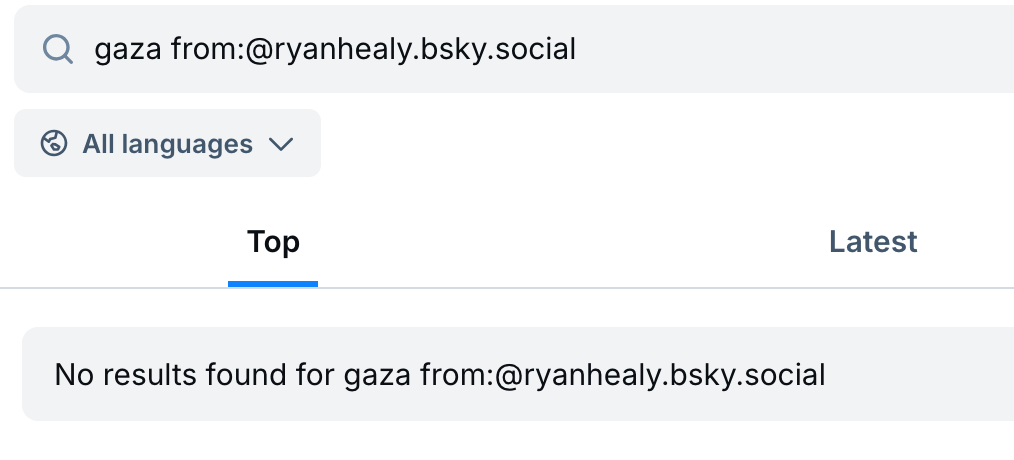Expand the All languages chevron arrow
This screenshot has width=1014, height=460.
click(x=281, y=144)
